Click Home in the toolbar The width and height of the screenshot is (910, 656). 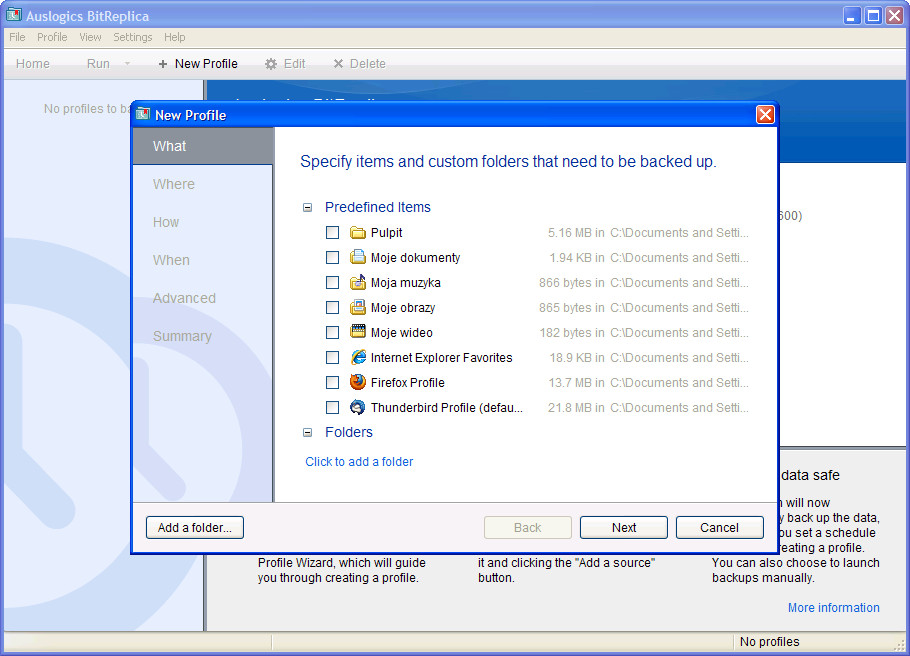click(x=32, y=64)
